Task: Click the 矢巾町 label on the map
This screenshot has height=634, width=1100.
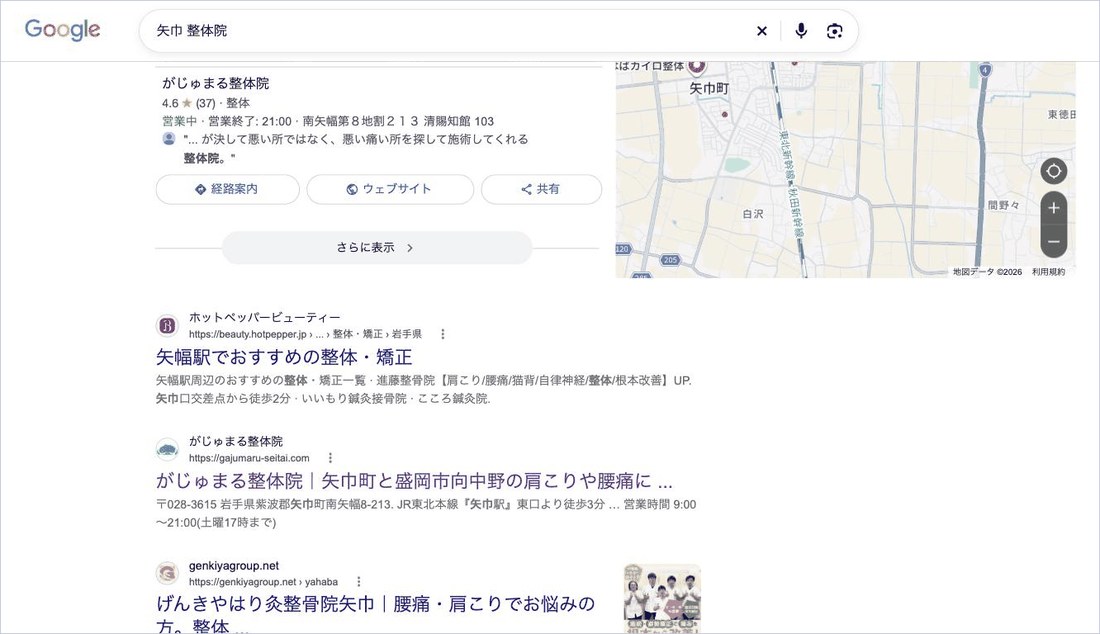Action: [709, 88]
